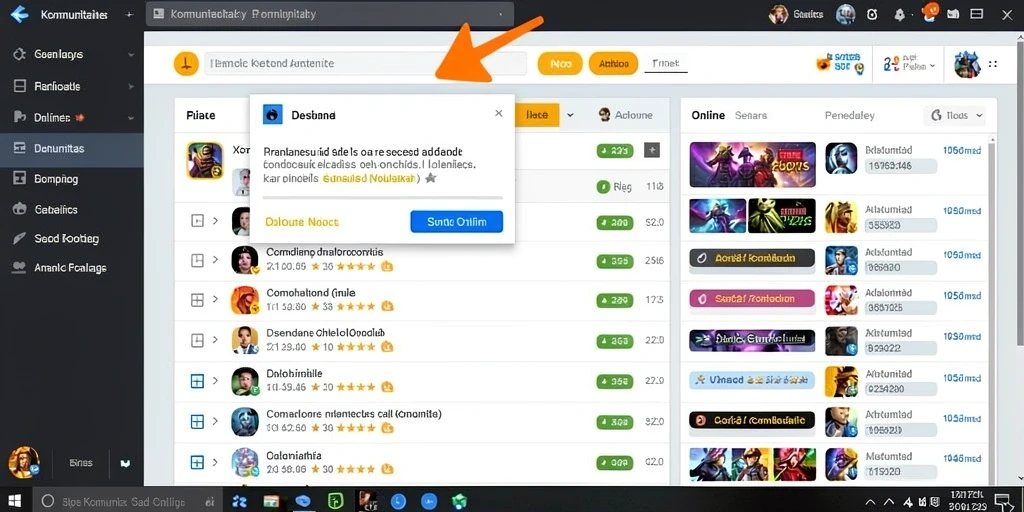Click the blue back arrow in title bar

click(x=20, y=14)
